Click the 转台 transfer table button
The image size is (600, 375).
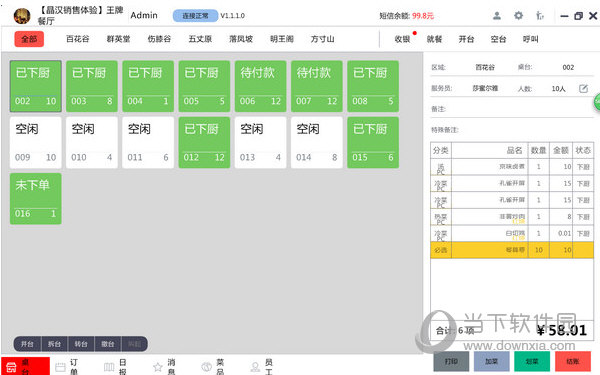tap(81, 344)
